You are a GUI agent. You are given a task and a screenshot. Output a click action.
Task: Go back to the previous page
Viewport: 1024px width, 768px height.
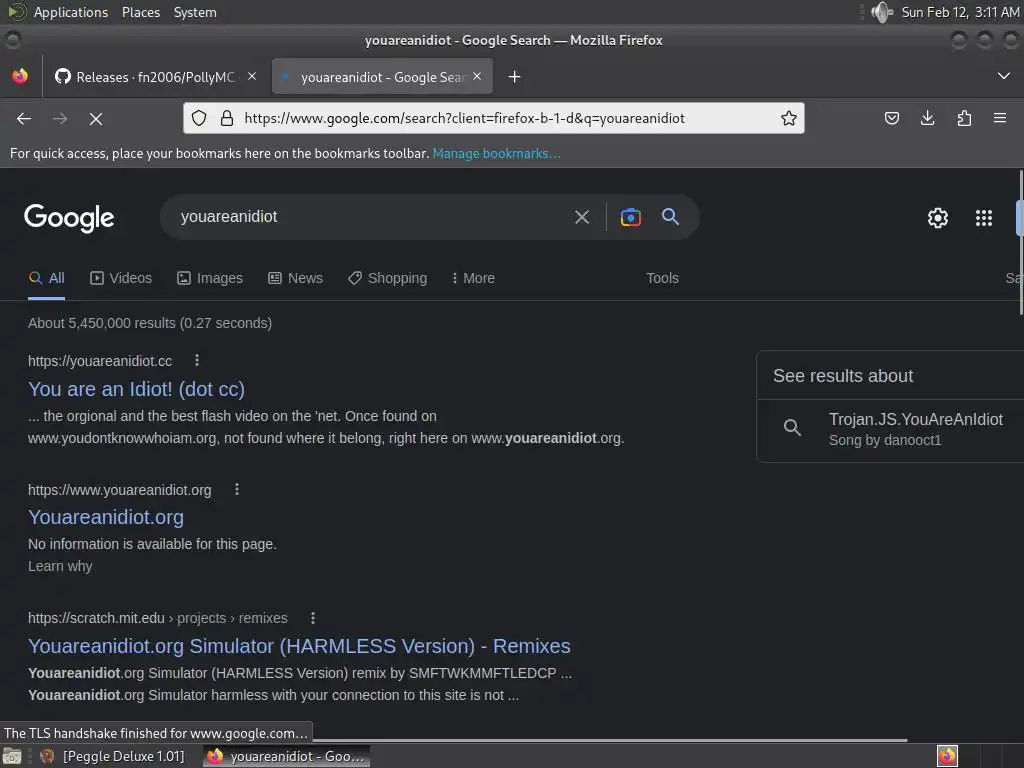tap(24, 119)
